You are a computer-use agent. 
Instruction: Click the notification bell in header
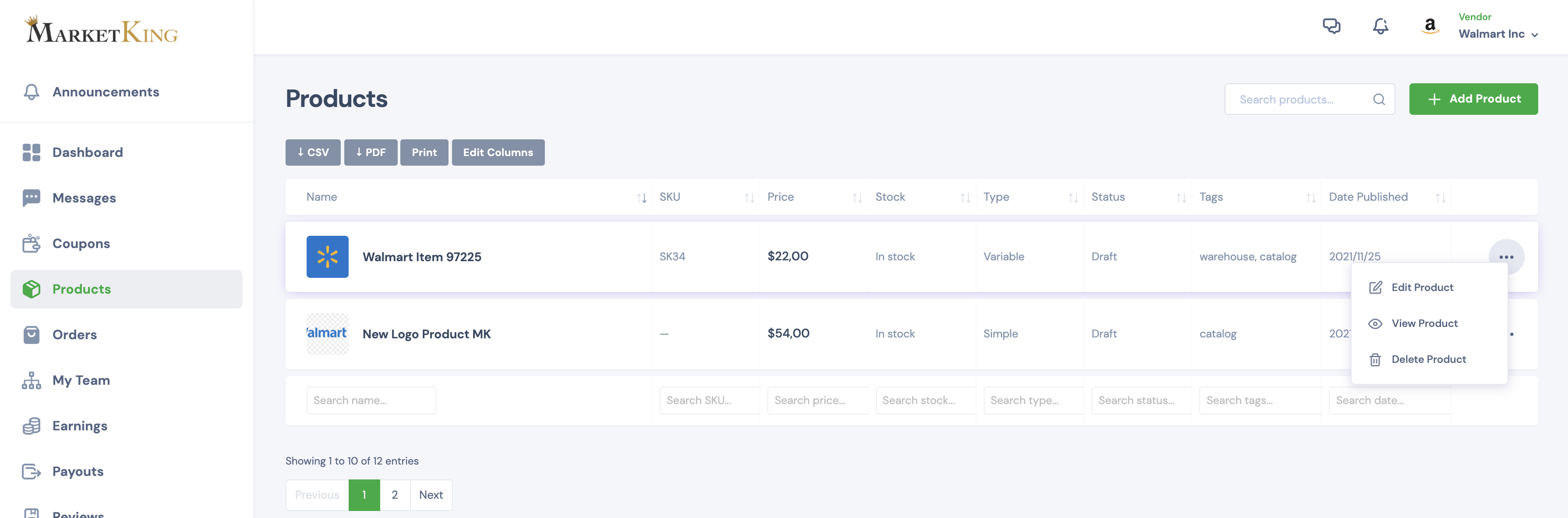[x=1381, y=26]
